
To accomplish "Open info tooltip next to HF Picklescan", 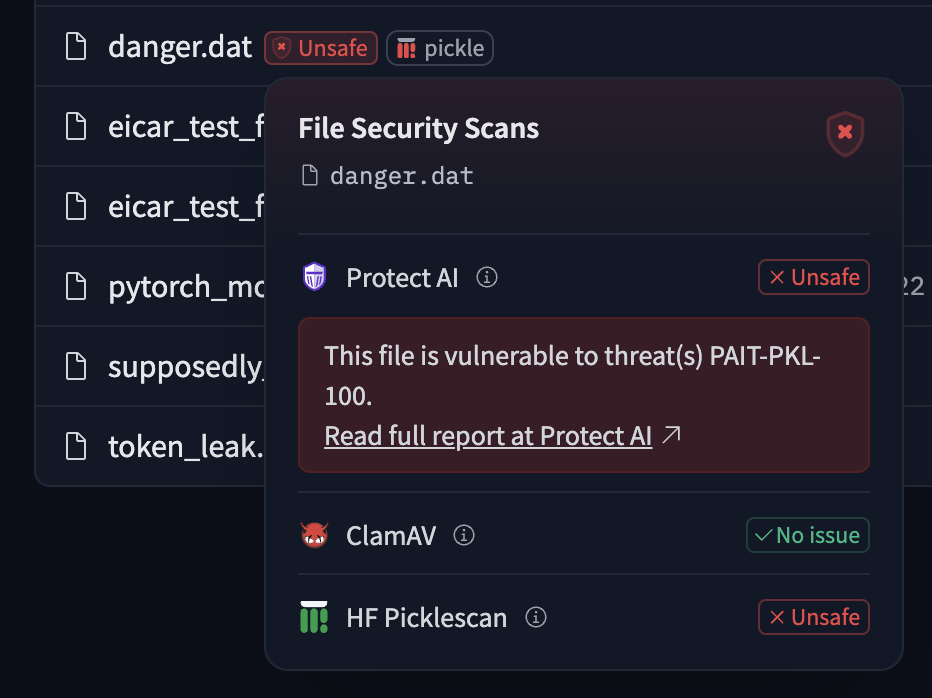I will [536, 617].
